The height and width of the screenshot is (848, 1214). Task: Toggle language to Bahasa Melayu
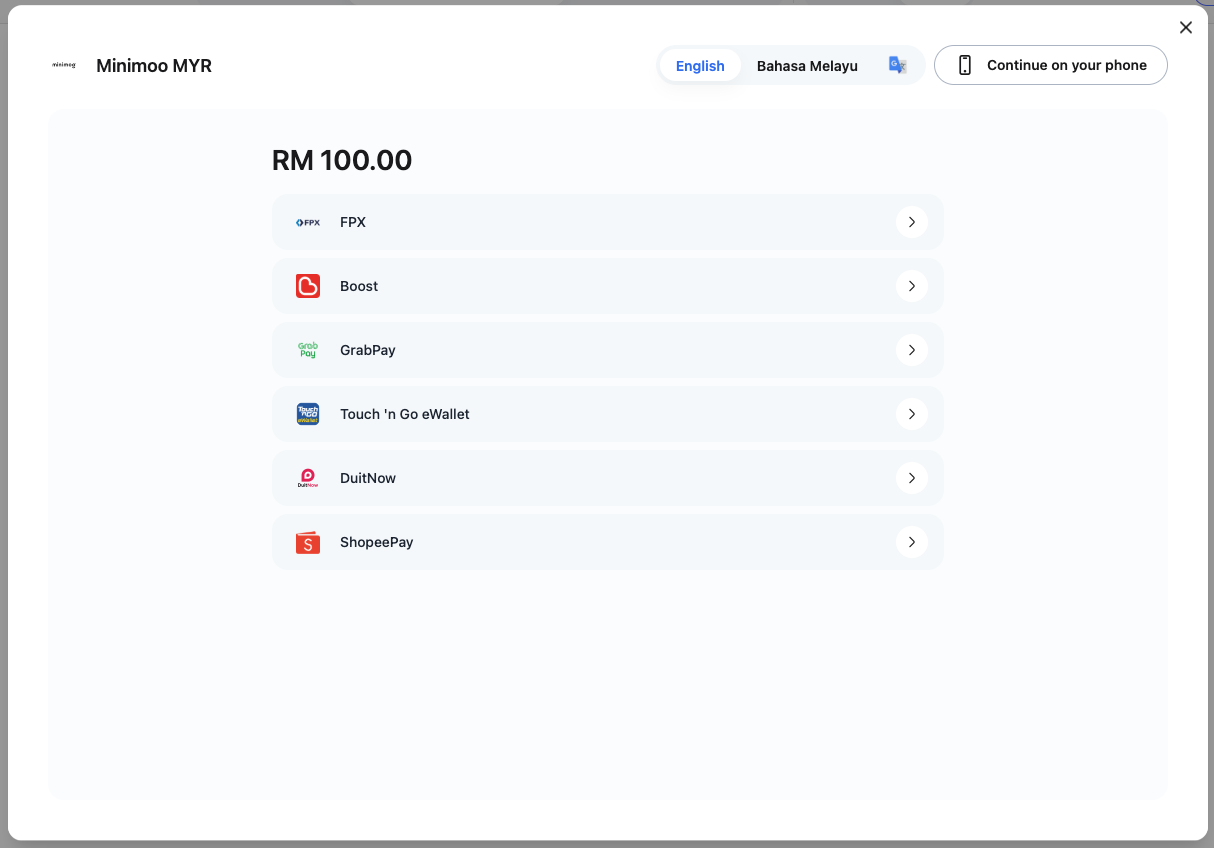[x=807, y=66]
